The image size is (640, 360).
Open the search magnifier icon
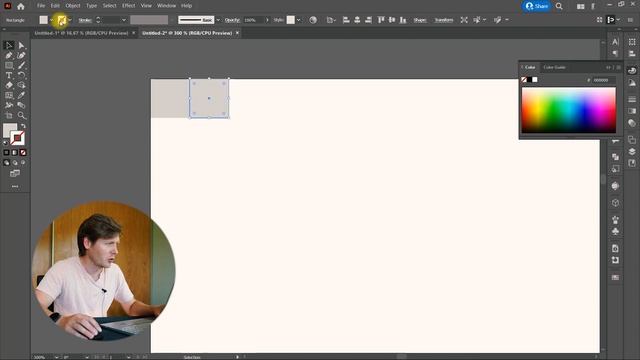pos(559,6)
